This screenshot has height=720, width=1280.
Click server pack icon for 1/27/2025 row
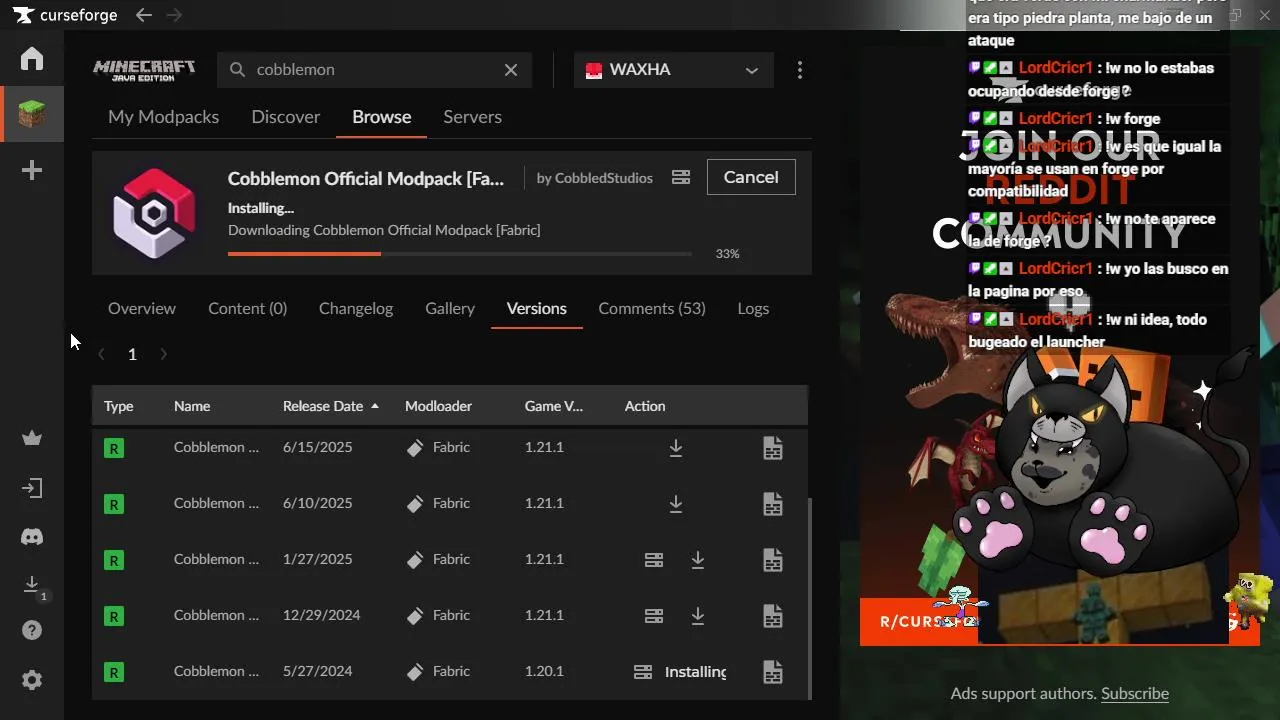click(x=654, y=560)
